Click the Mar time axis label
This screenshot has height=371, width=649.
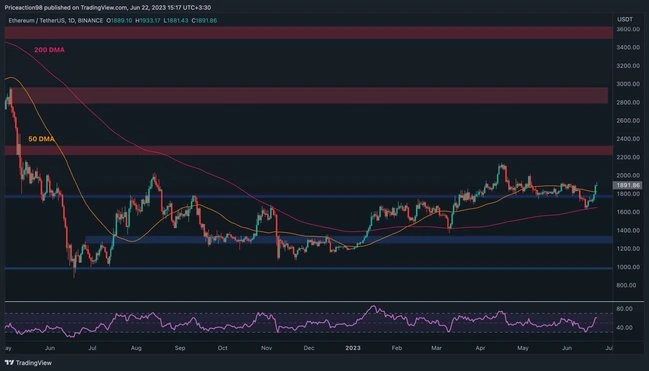437,348
